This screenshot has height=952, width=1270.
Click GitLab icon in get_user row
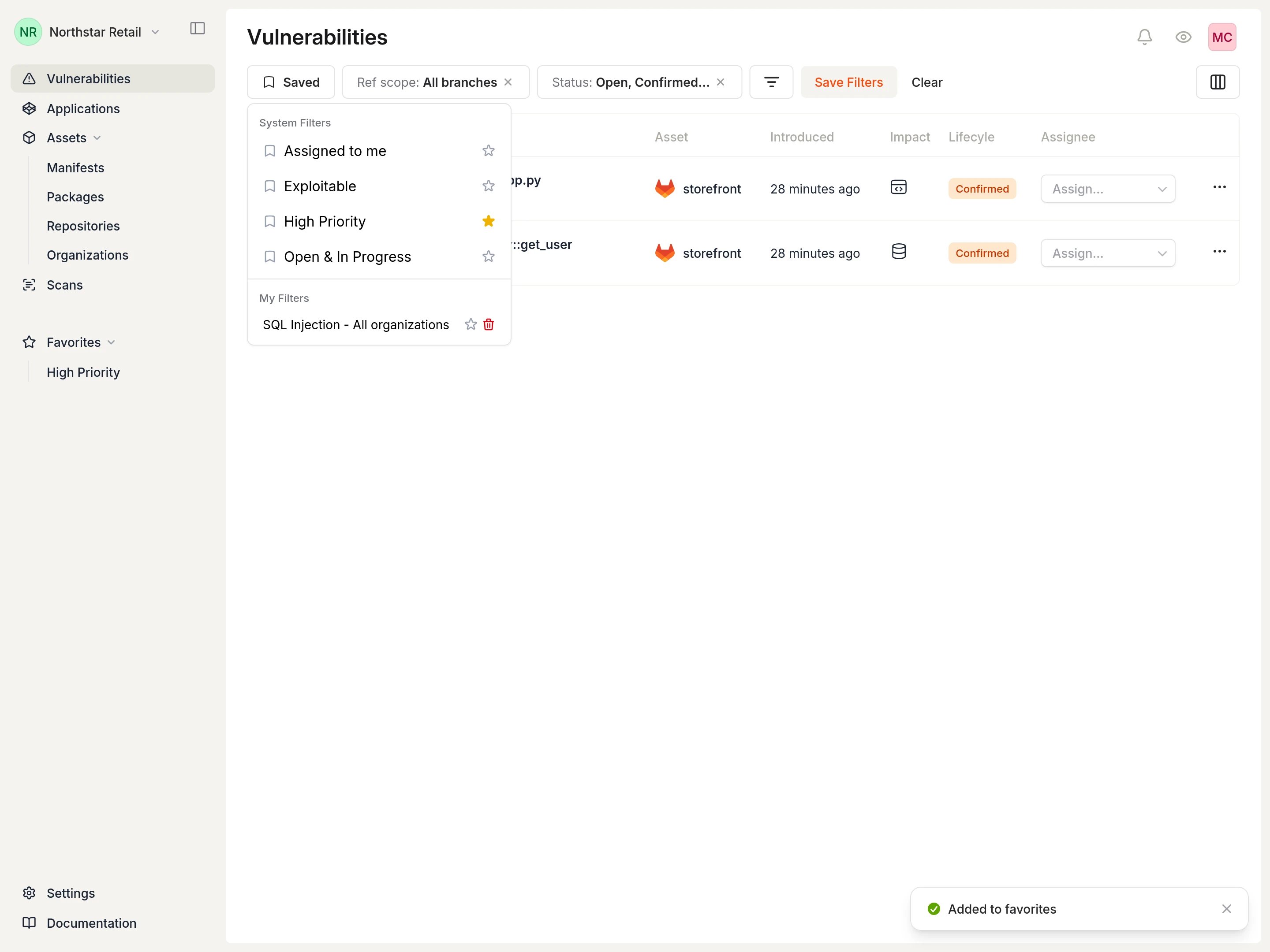click(x=664, y=253)
